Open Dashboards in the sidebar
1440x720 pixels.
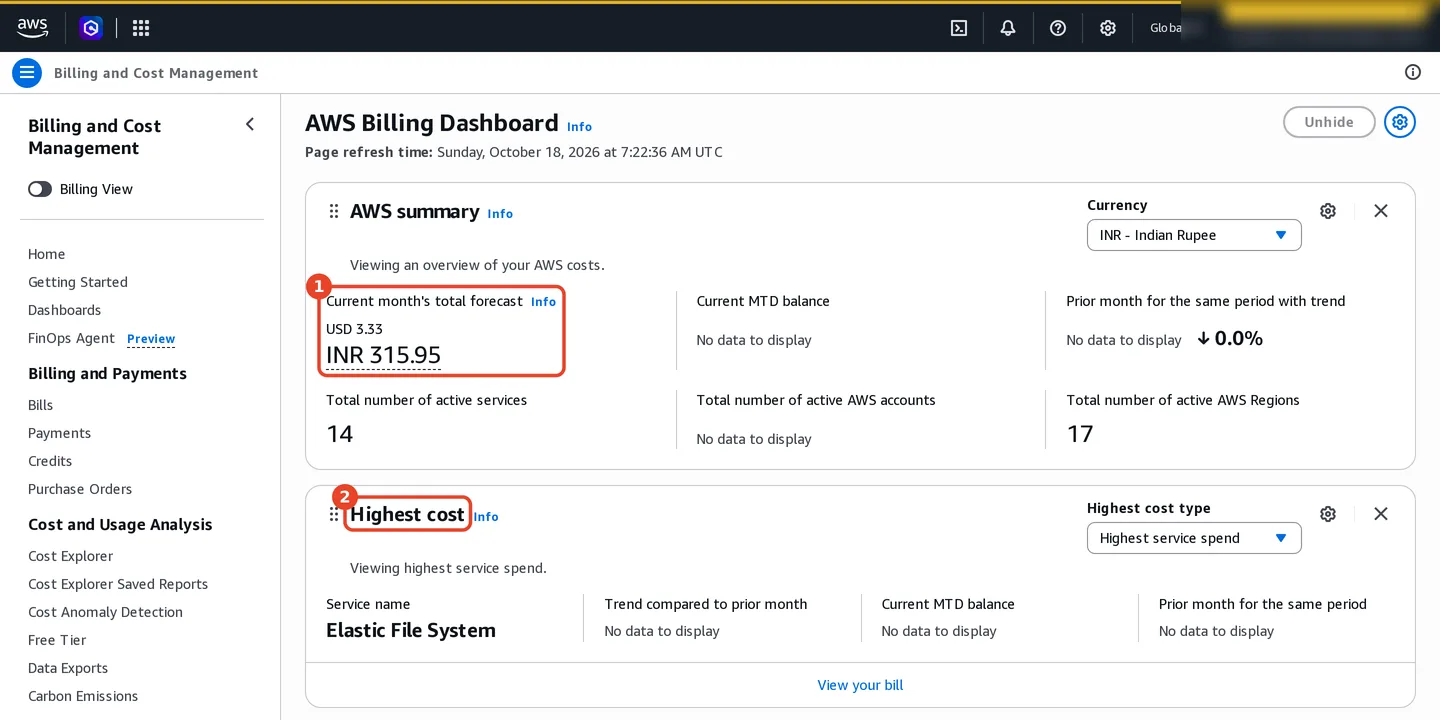pyautogui.click(x=65, y=310)
